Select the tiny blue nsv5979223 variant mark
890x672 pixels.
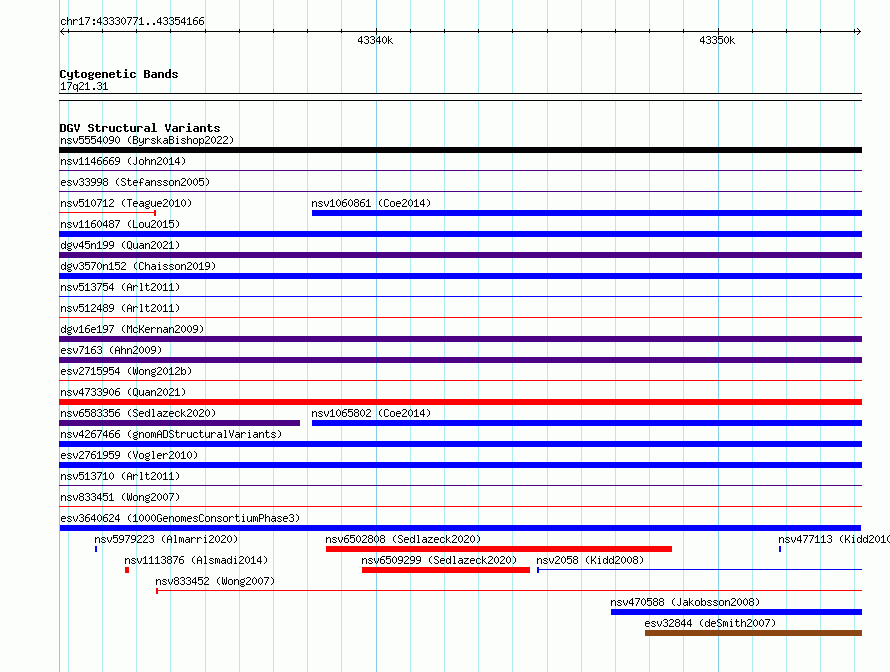click(x=96, y=549)
